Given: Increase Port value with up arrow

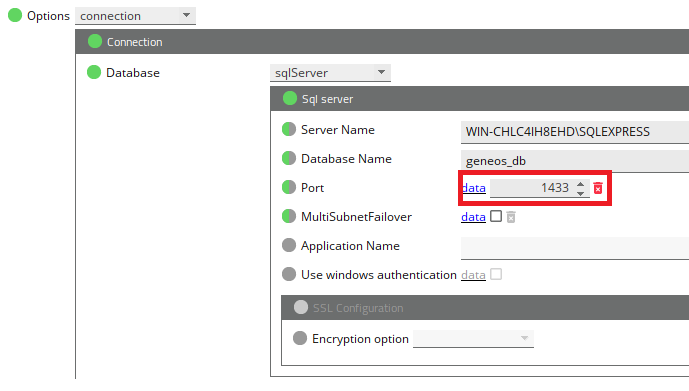Looking at the screenshot, I should point(580,184).
